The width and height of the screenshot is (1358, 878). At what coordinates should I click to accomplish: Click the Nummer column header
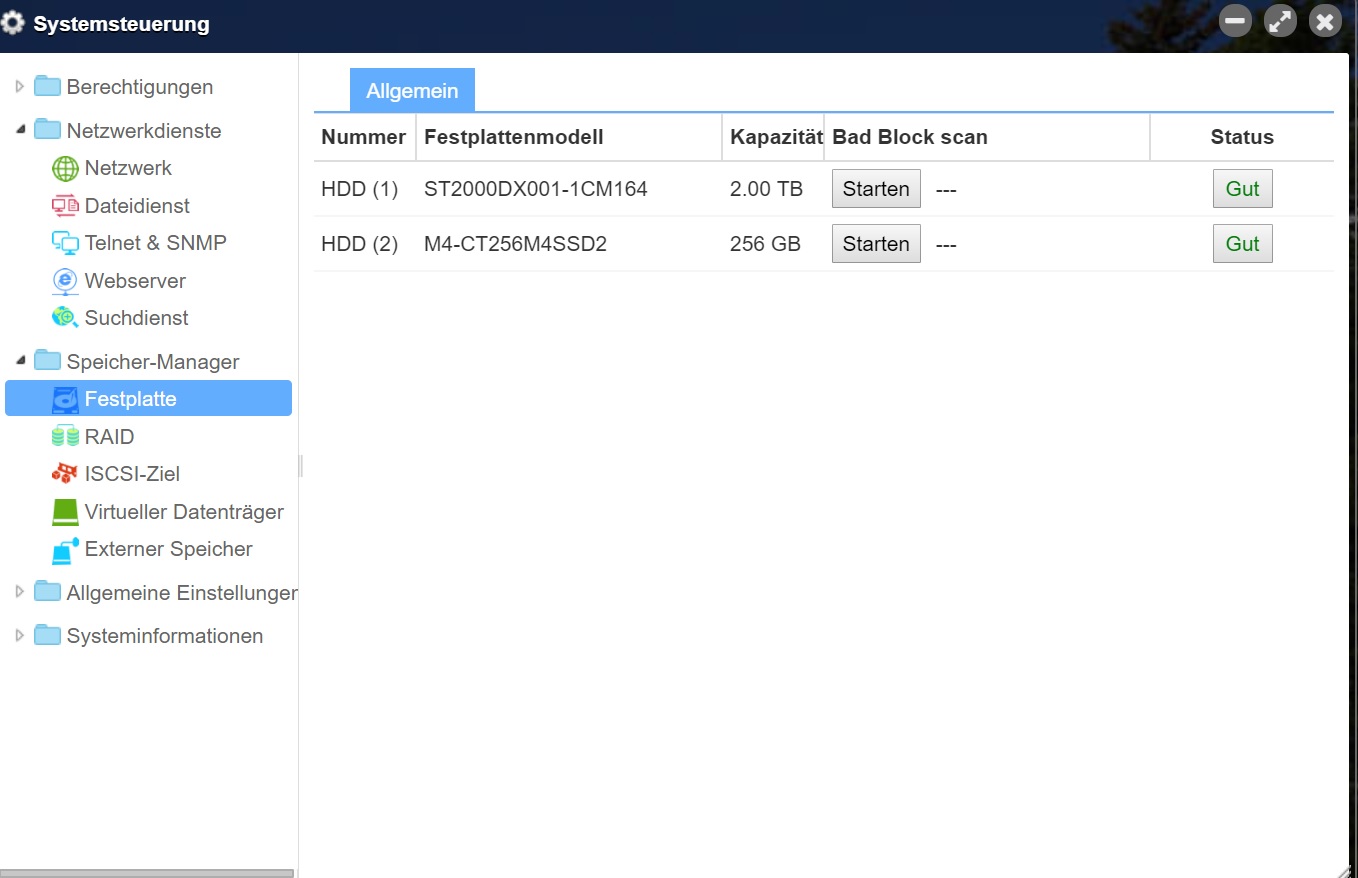(364, 138)
